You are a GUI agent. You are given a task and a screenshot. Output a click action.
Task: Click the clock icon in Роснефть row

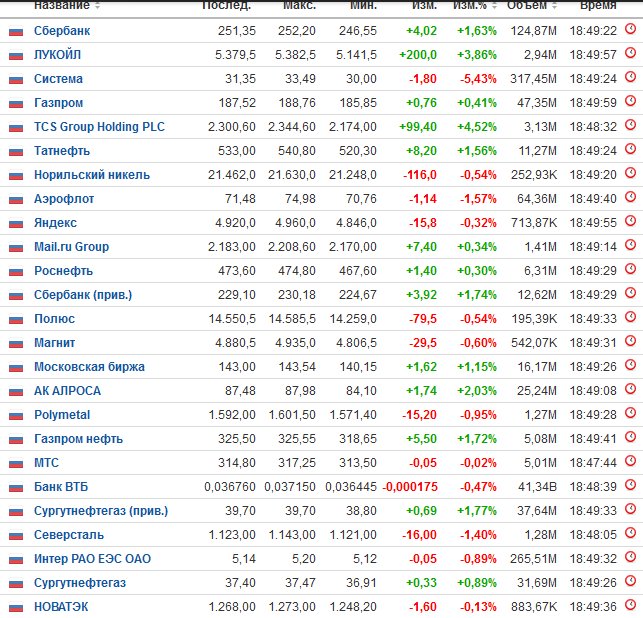pos(630,269)
